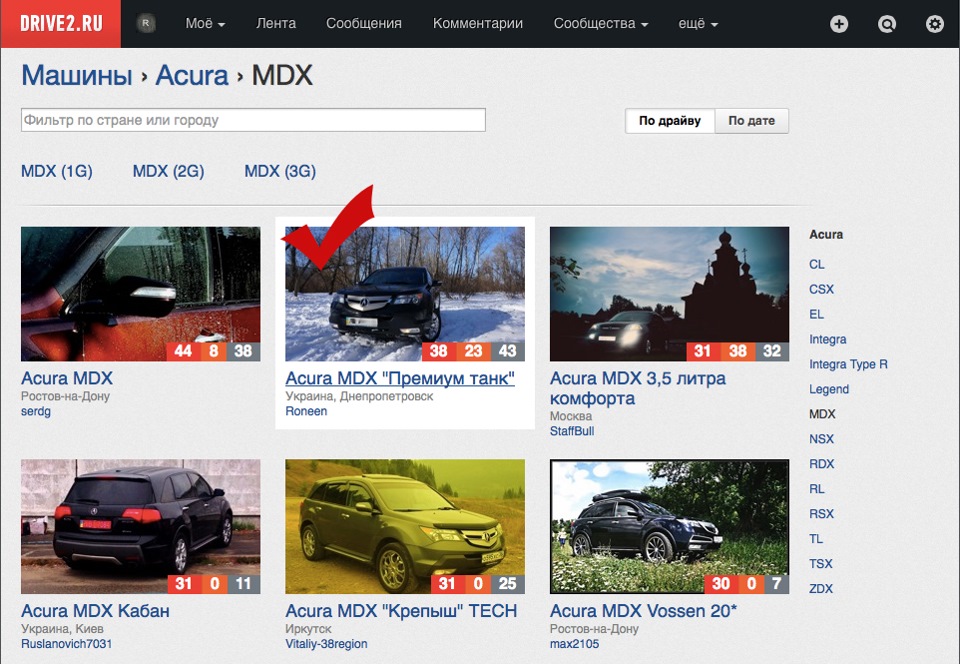Select Integra in Acura model list
The width and height of the screenshot is (960, 664).
[x=828, y=339]
